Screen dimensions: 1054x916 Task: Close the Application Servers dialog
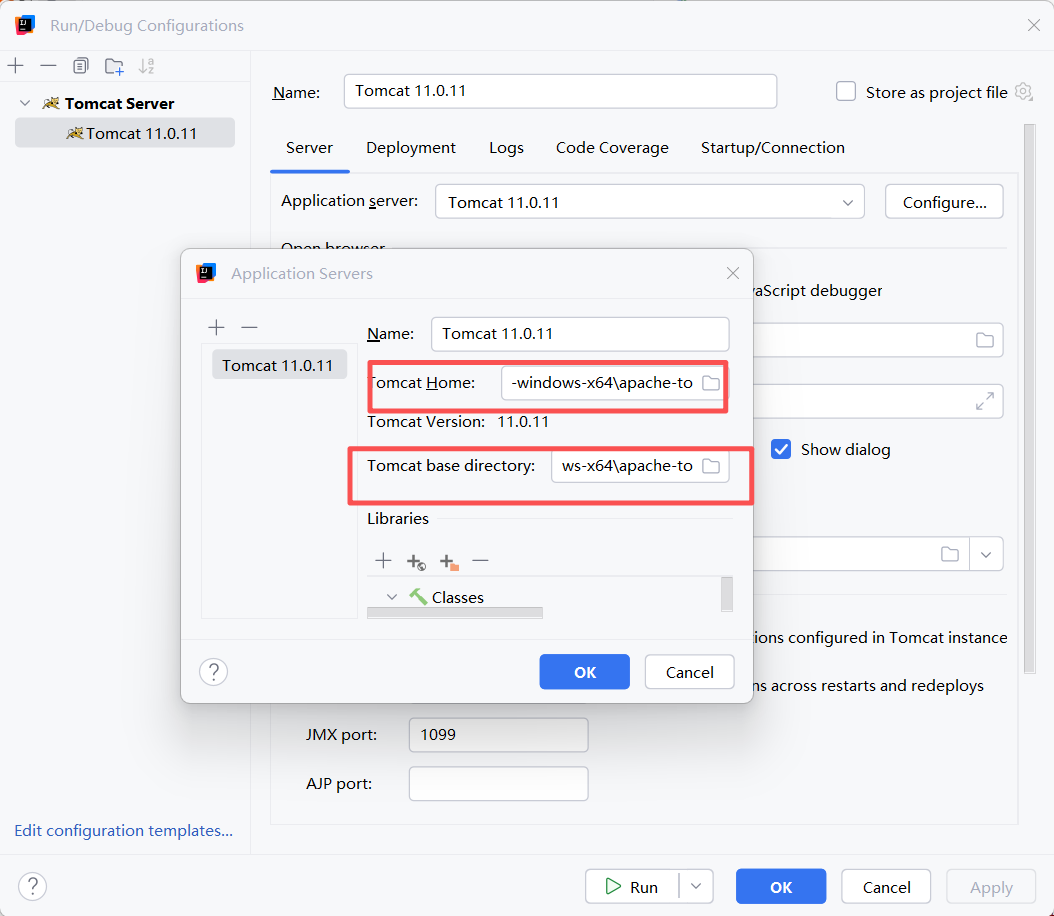click(x=733, y=273)
